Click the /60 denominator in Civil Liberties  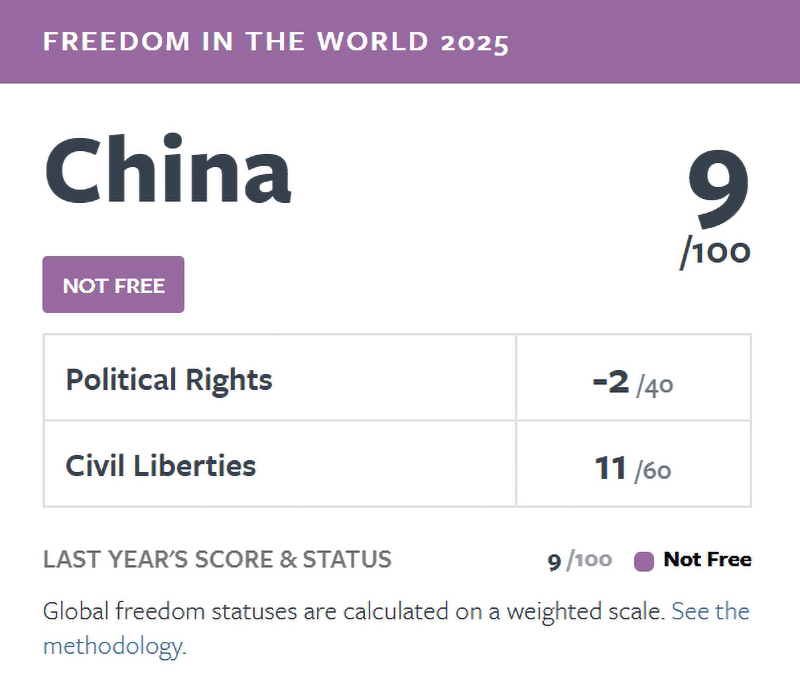click(x=653, y=471)
